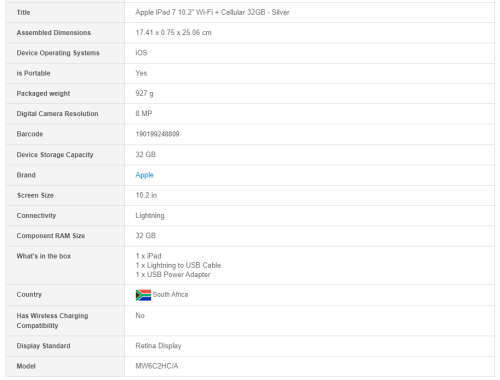
Task: Select the Lightning connectivity value
Action: coord(150,216)
